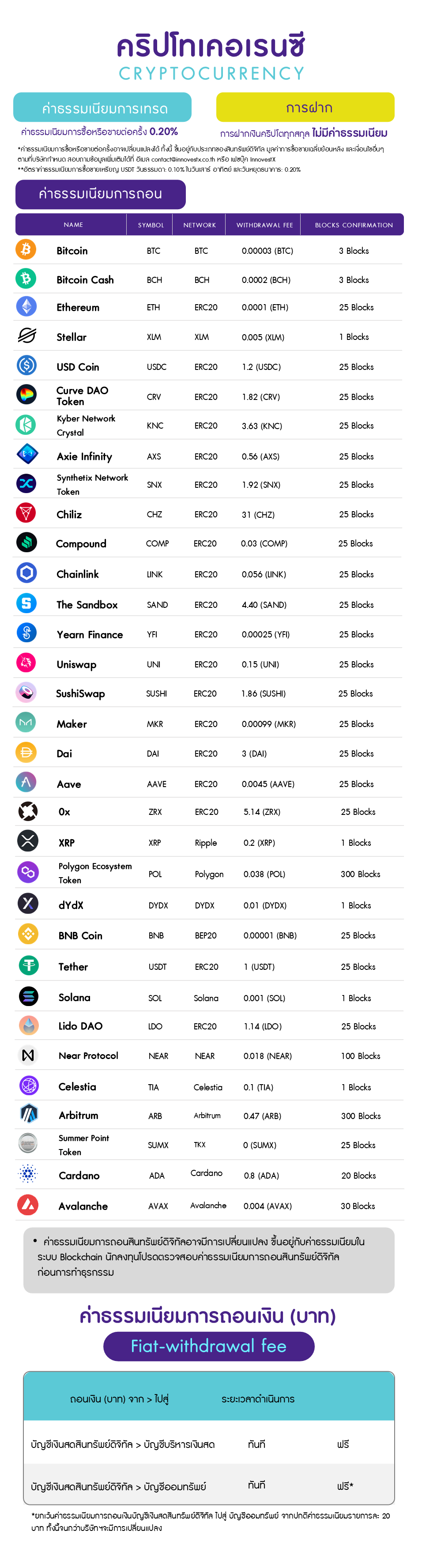This screenshot has height=1568, width=422.
Task: Click the XRP black icon
Action: (x=28, y=841)
